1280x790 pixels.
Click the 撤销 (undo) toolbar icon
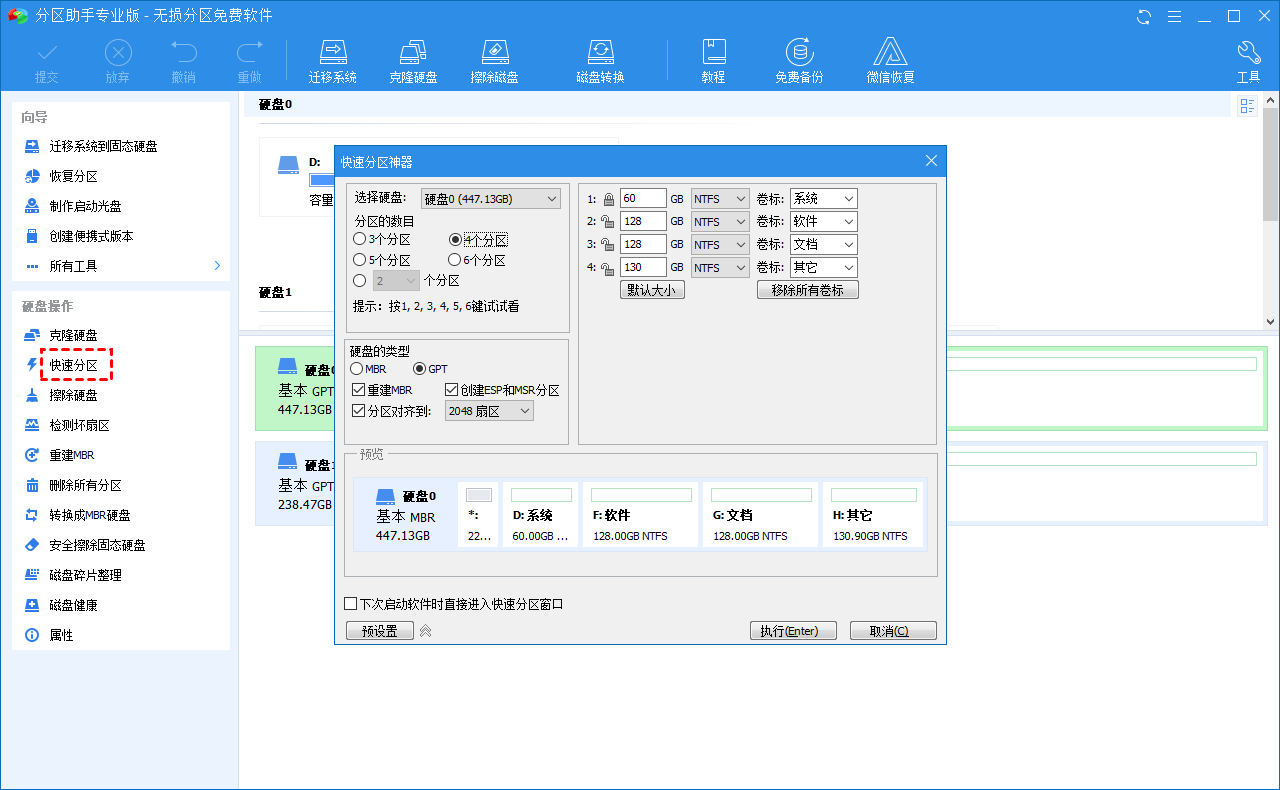[x=184, y=62]
